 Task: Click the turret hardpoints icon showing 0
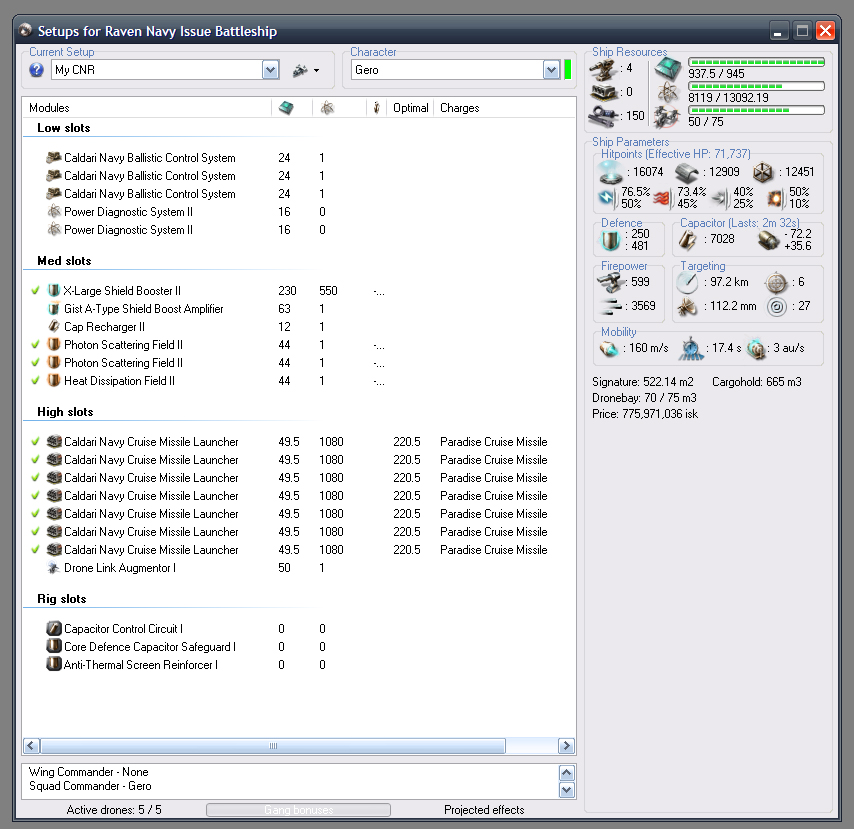[603, 93]
